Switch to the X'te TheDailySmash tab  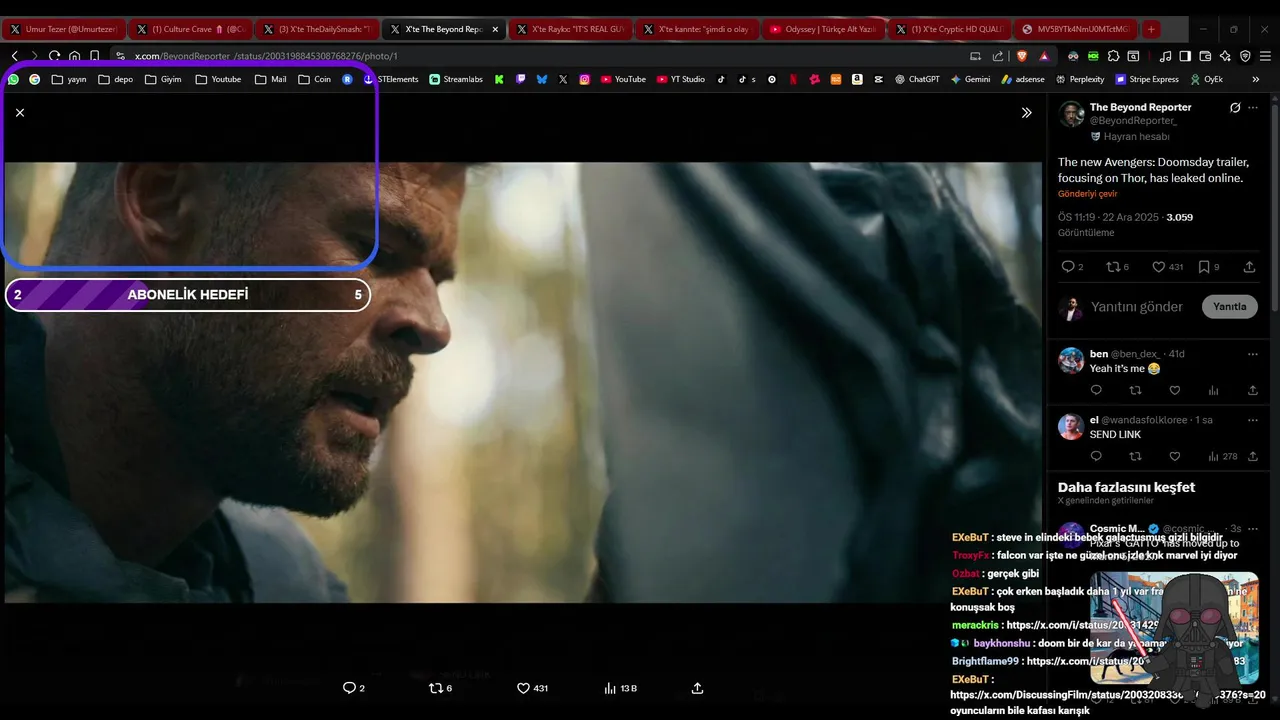pyautogui.click(x=317, y=29)
